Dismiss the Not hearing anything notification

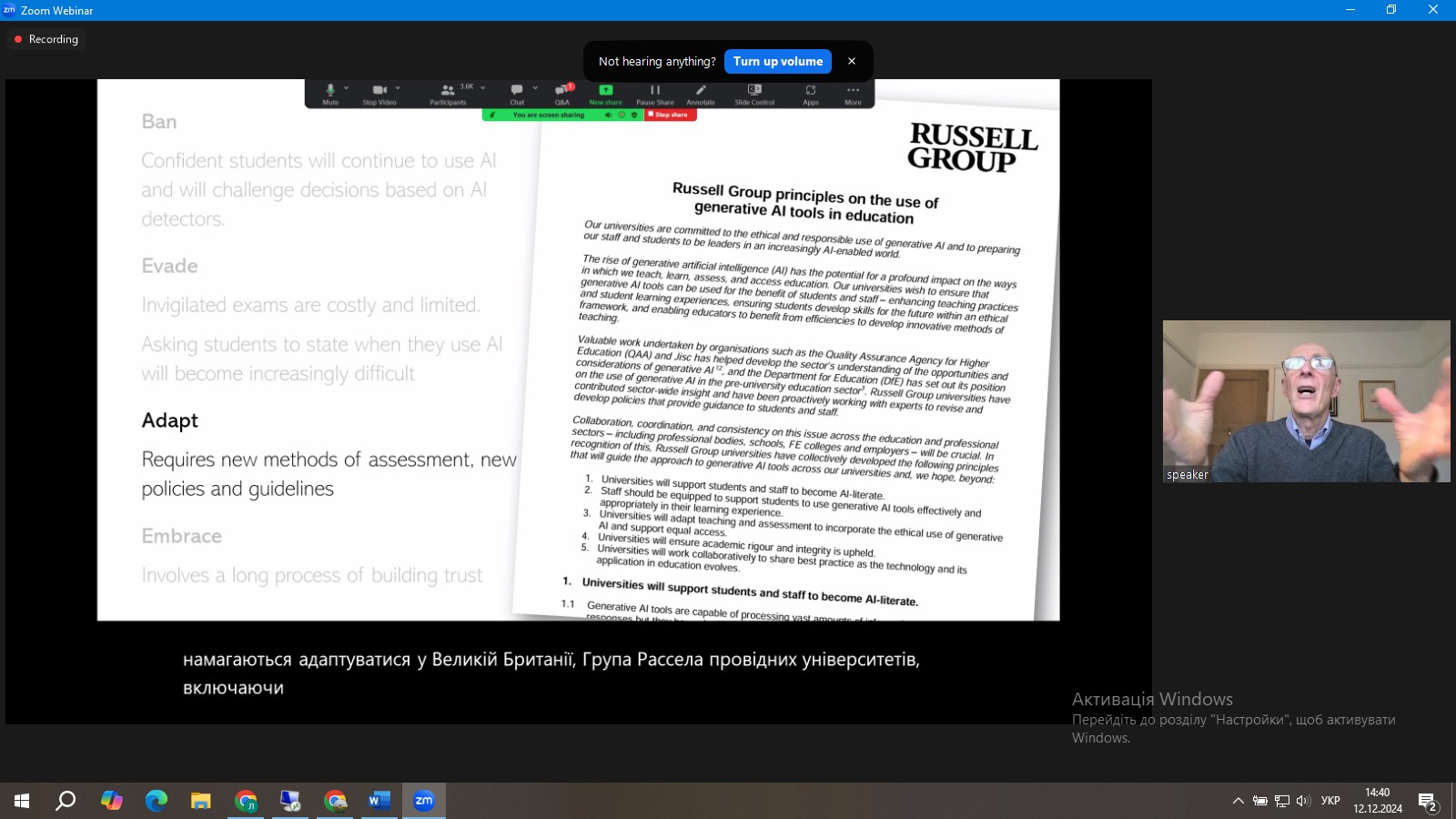[852, 61]
